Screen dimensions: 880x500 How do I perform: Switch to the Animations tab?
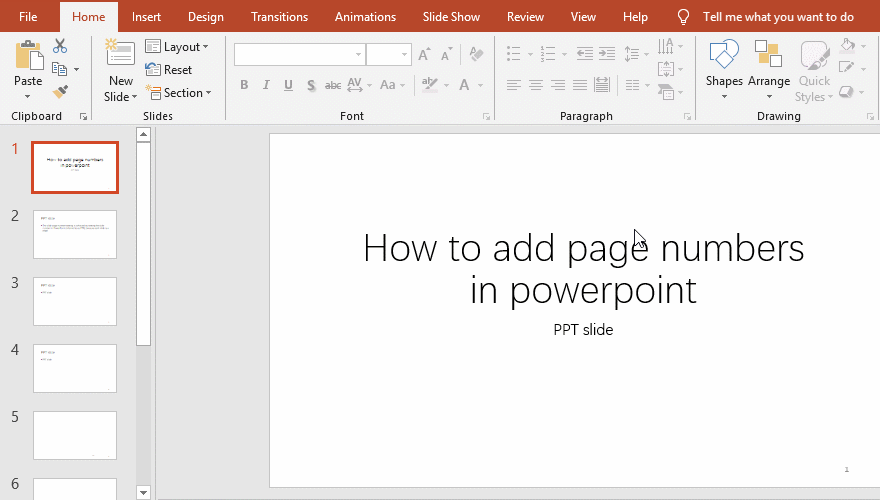(x=365, y=17)
